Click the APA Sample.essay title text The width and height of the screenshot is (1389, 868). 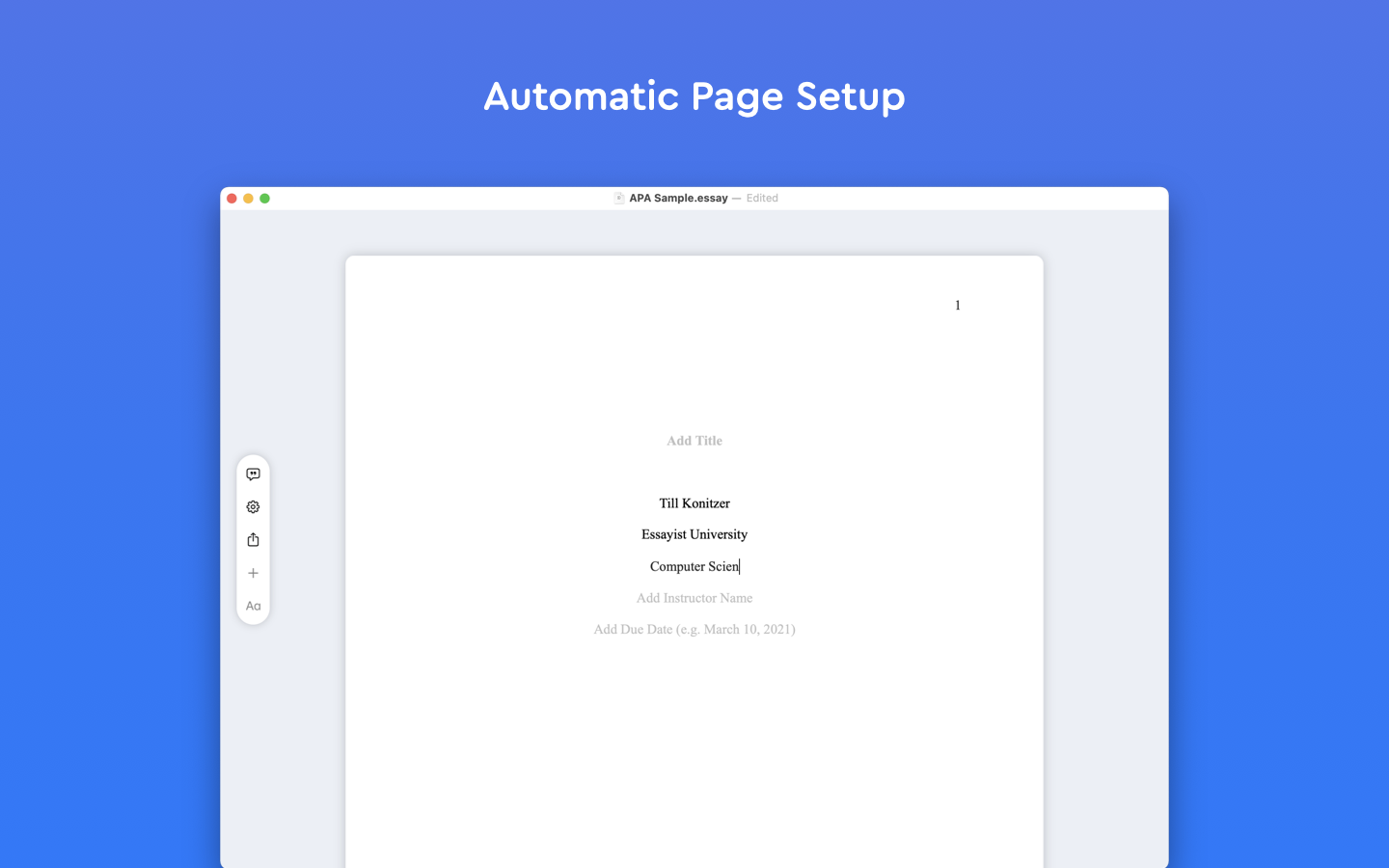678,198
